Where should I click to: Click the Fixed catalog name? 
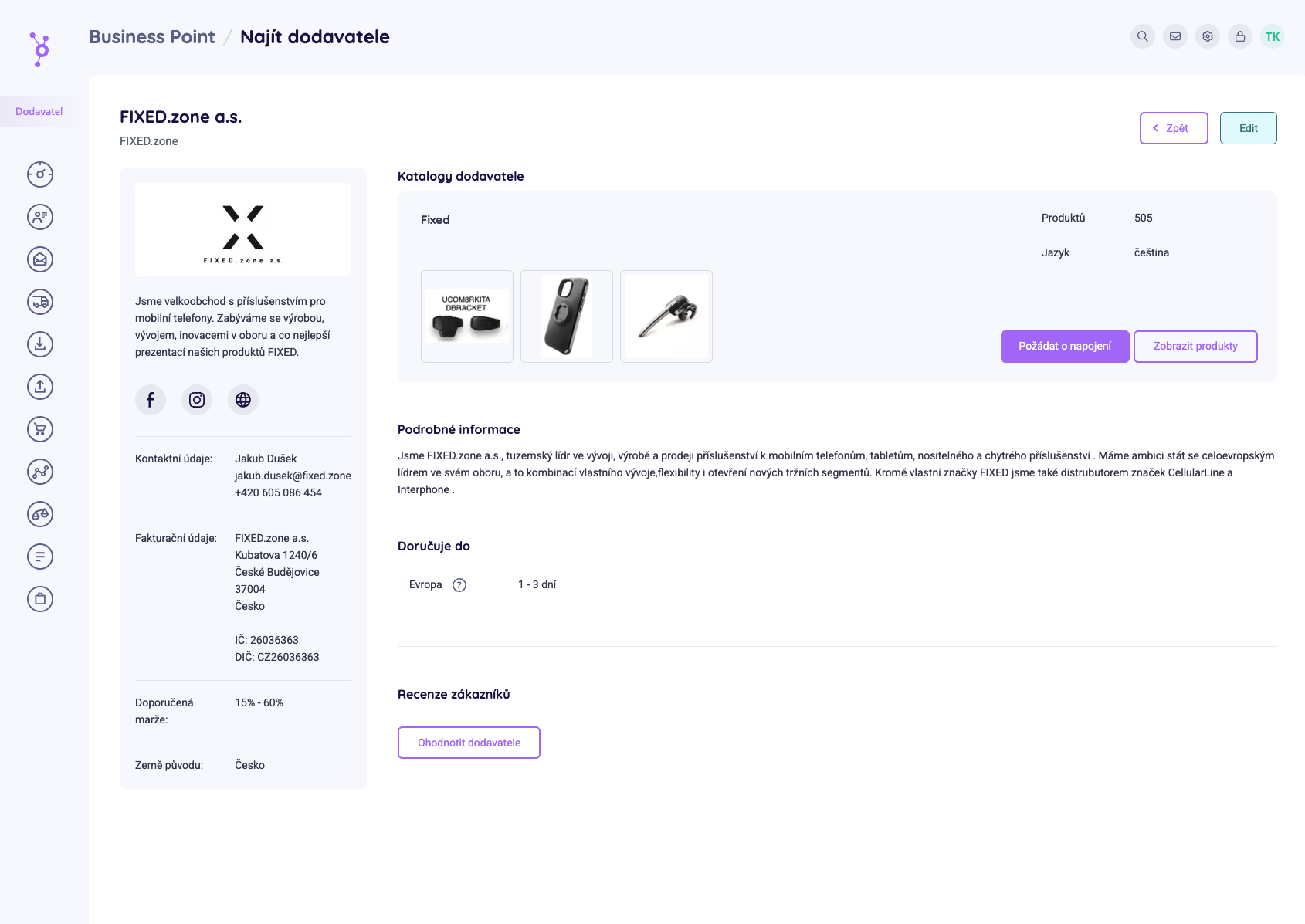click(435, 220)
